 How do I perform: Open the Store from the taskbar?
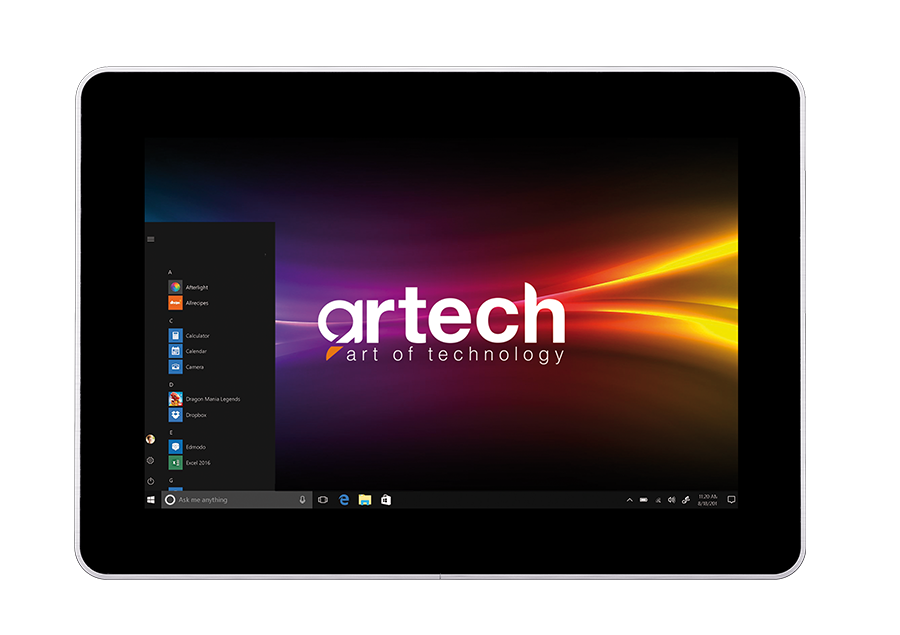386,500
